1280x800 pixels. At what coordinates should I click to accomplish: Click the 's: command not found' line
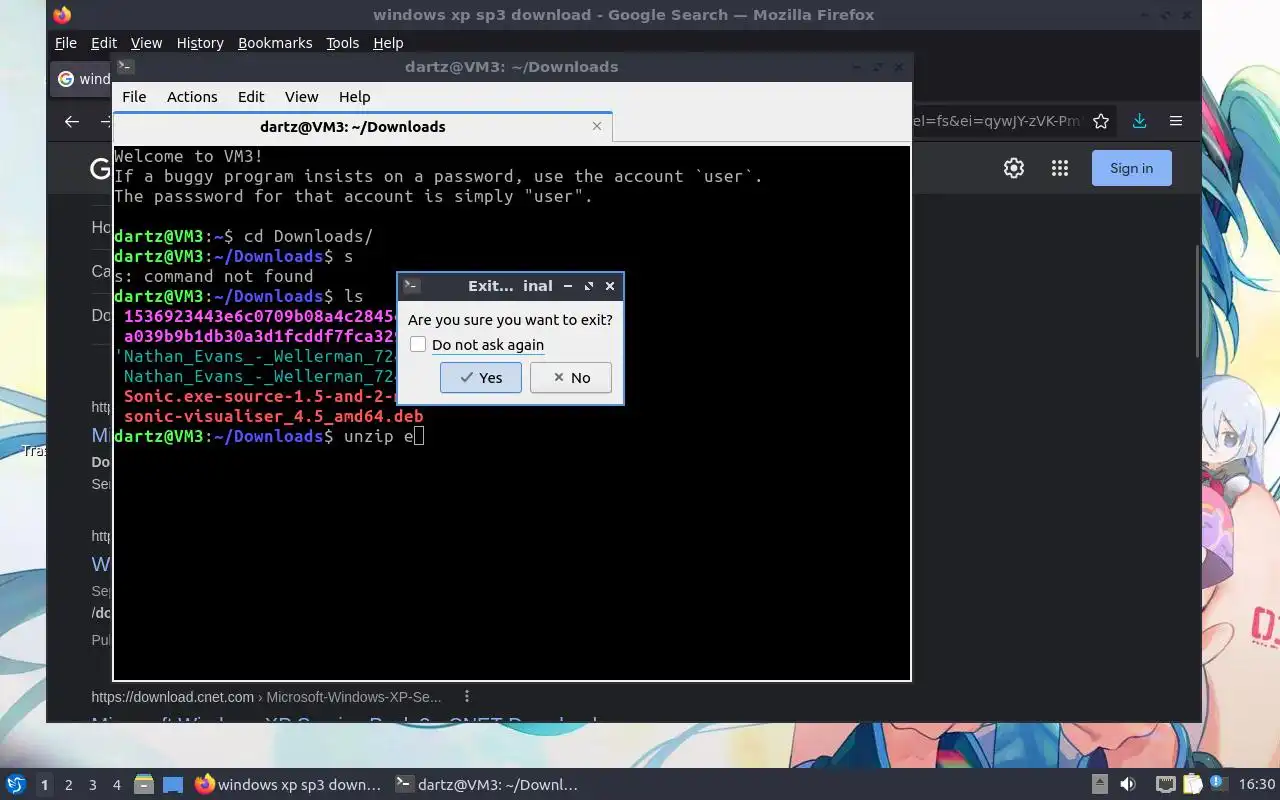pos(214,276)
